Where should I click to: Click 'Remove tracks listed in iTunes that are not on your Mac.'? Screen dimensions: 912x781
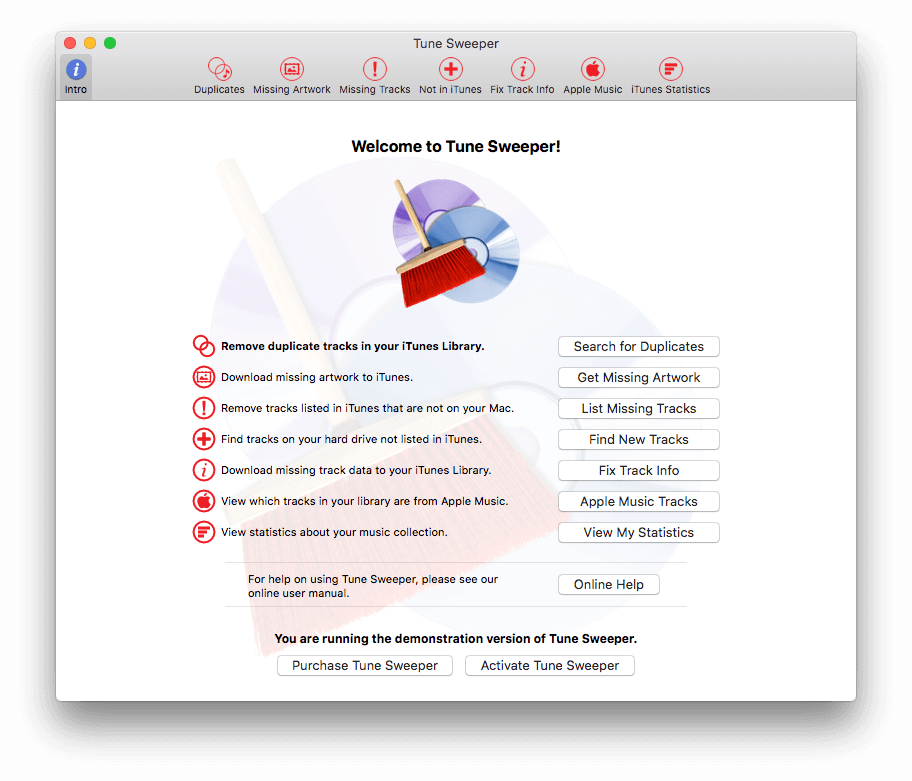[367, 408]
